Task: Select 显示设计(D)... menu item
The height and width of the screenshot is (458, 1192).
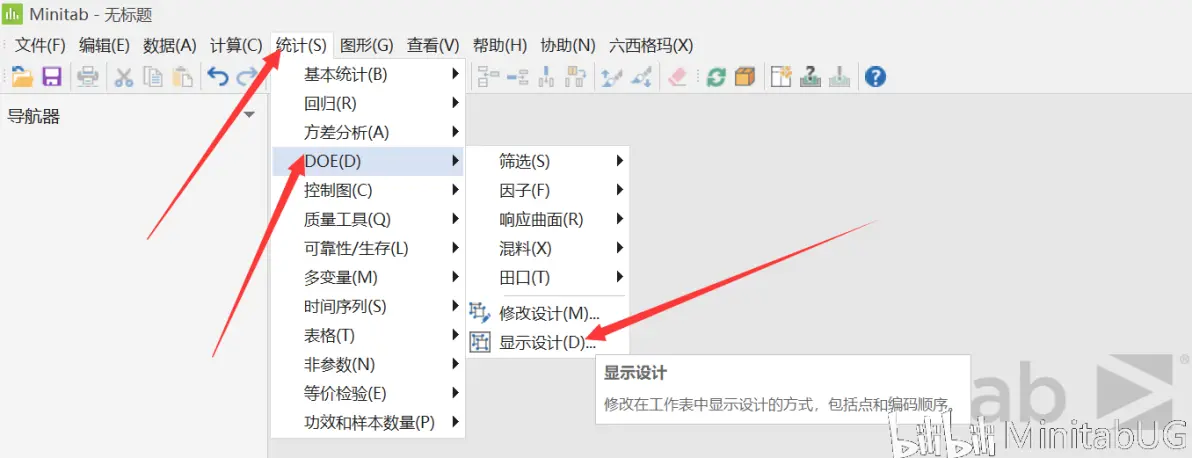Action: 547,343
